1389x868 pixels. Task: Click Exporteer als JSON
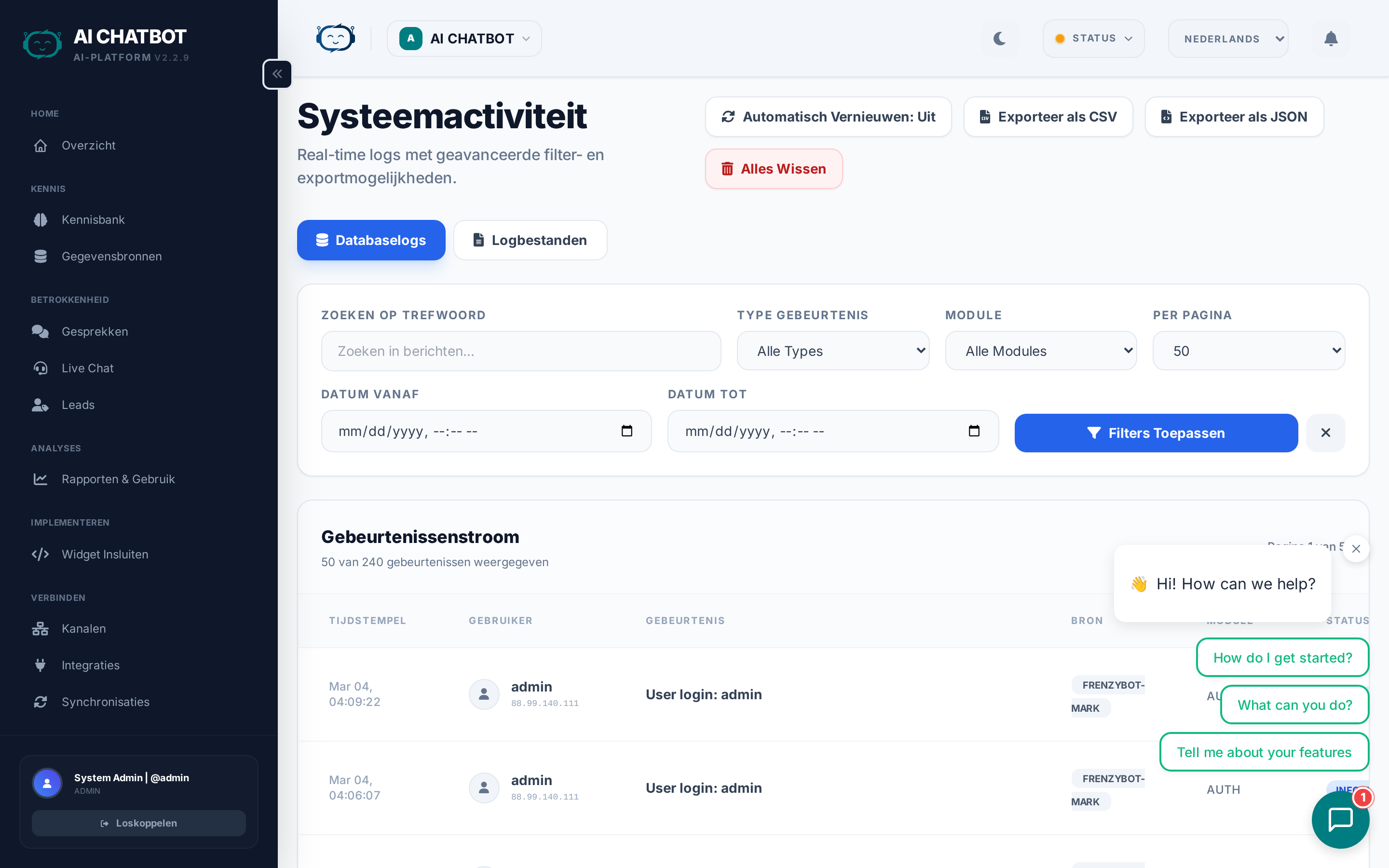(x=1234, y=117)
